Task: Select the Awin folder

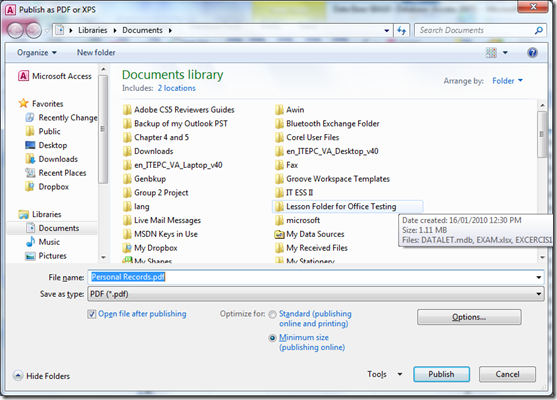Action: point(290,110)
